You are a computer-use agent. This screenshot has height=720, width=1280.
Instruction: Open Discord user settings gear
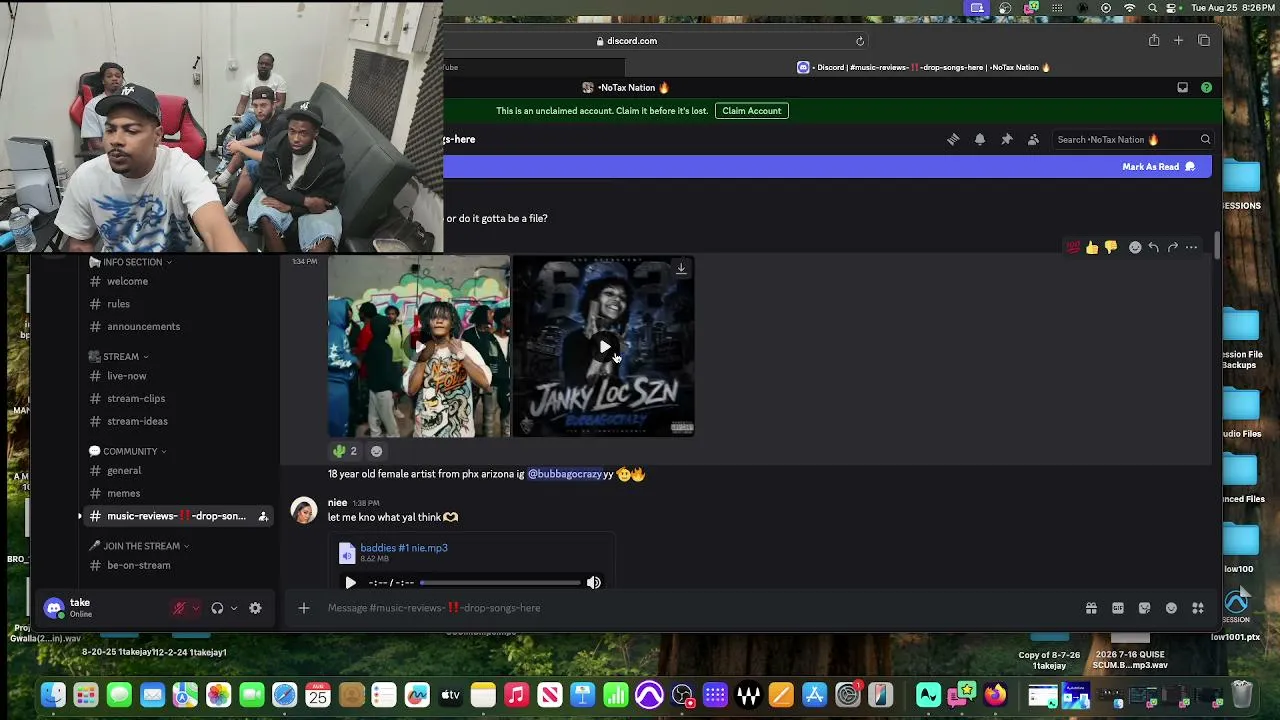tap(255, 608)
